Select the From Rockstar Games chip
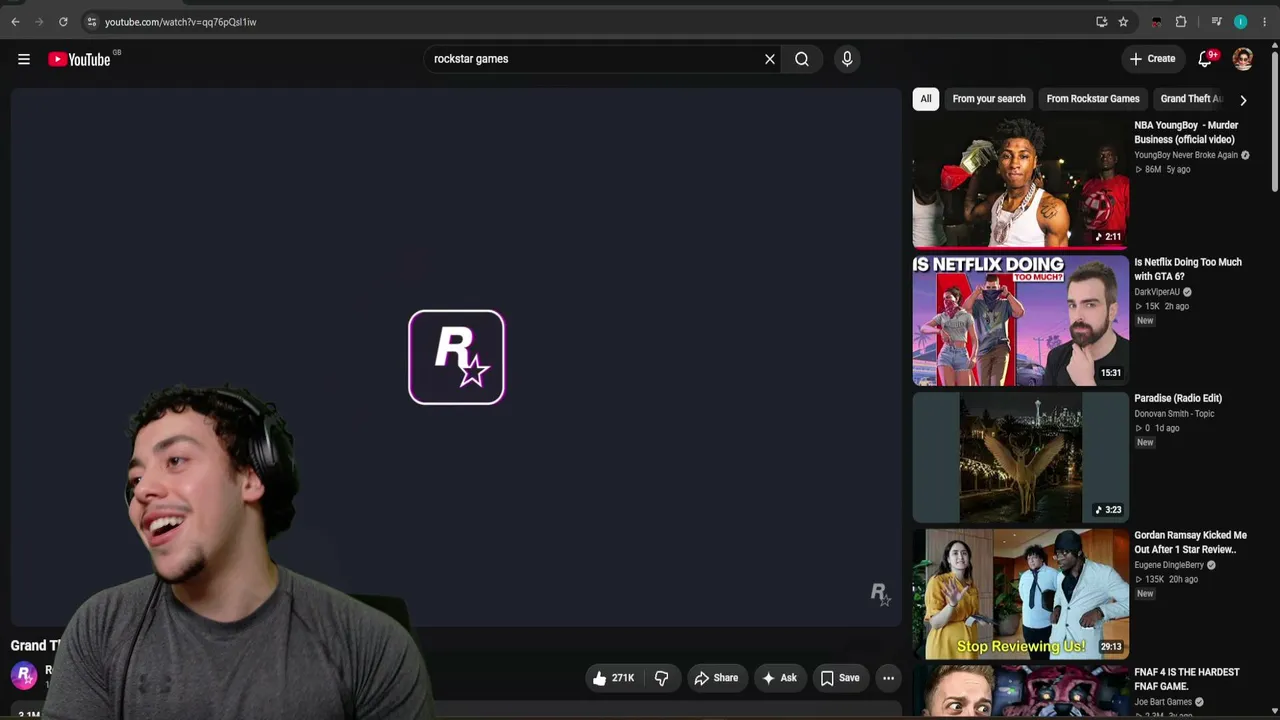This screenshot has width=1280, height=720. [1093, 99]
